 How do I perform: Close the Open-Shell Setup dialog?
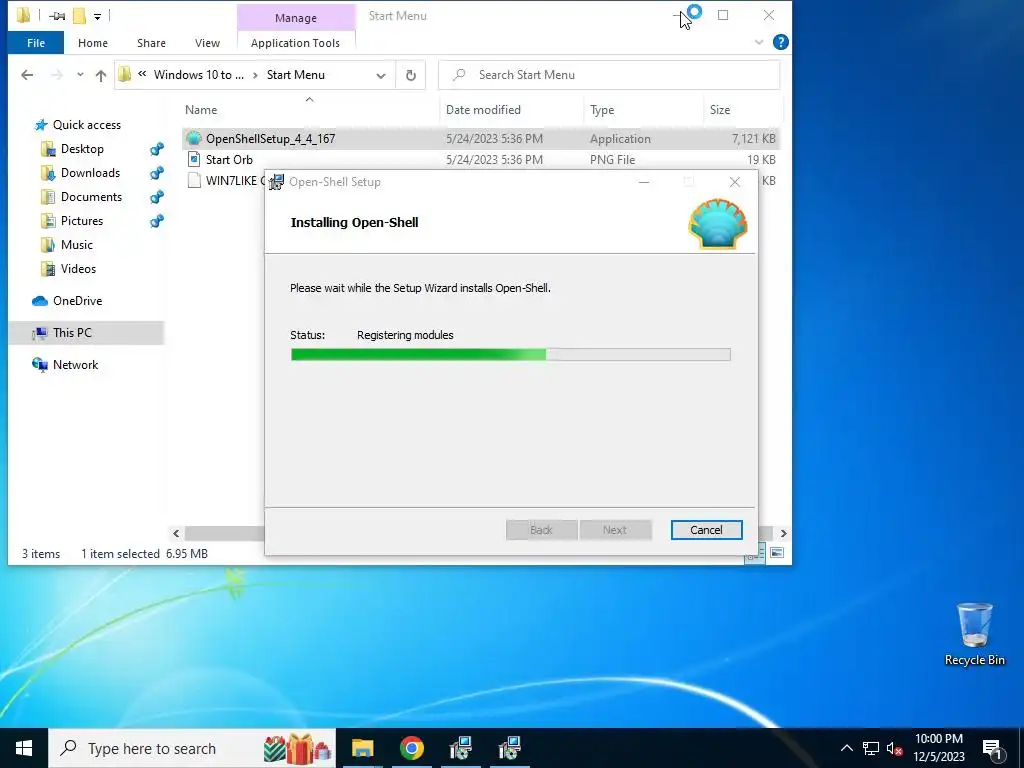click(x=735, y=182)
